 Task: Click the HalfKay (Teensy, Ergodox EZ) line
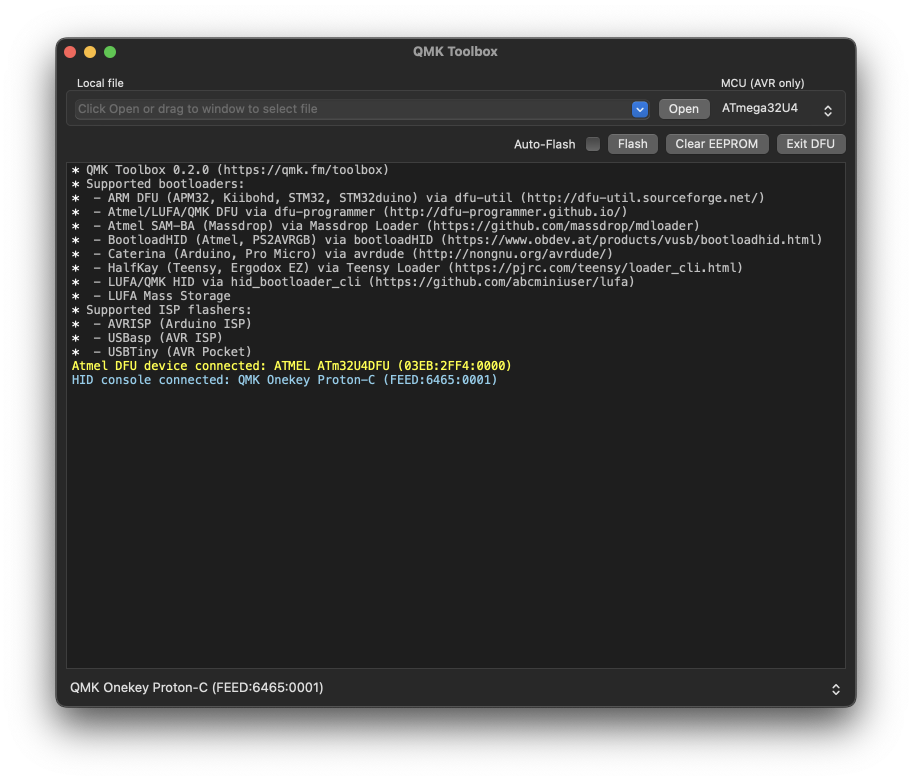[407, 268]
